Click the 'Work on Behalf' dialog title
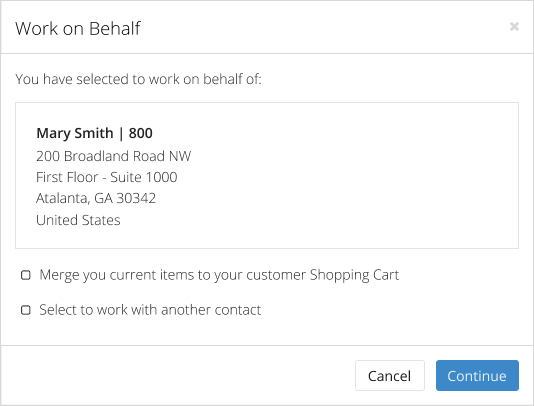 pos(78,28)
